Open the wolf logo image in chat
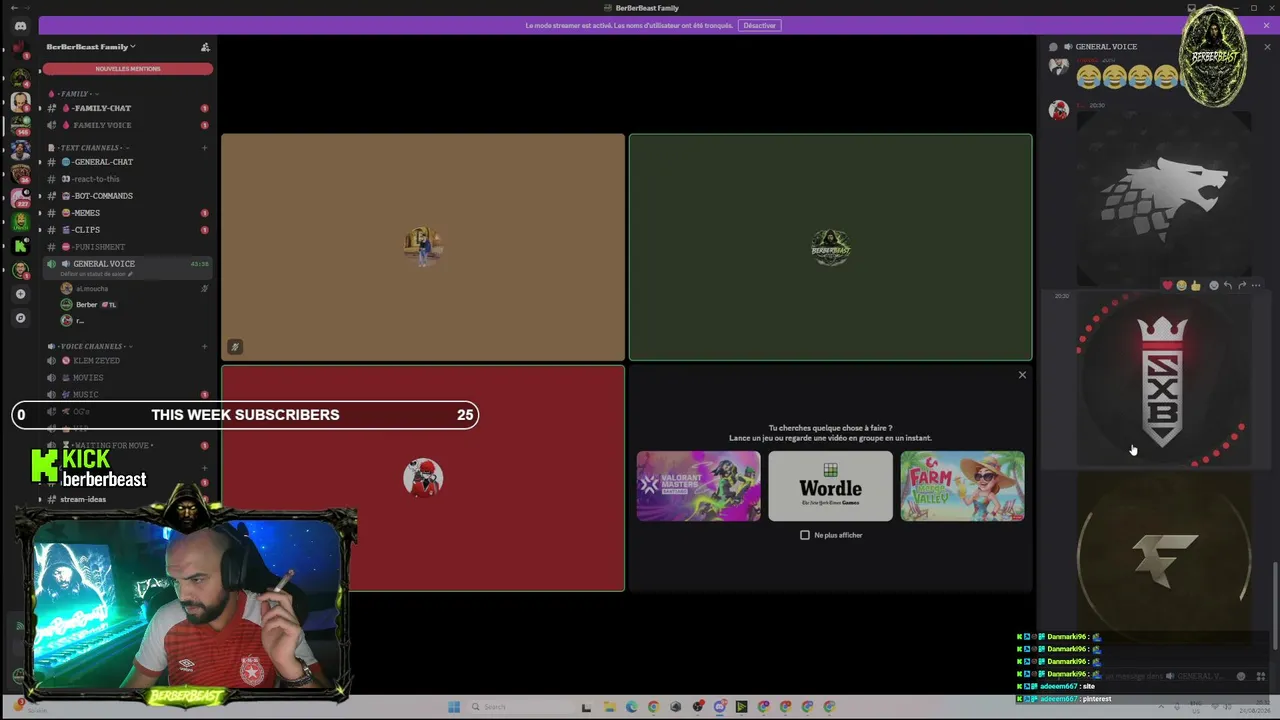 click(x=1164, y=198)
